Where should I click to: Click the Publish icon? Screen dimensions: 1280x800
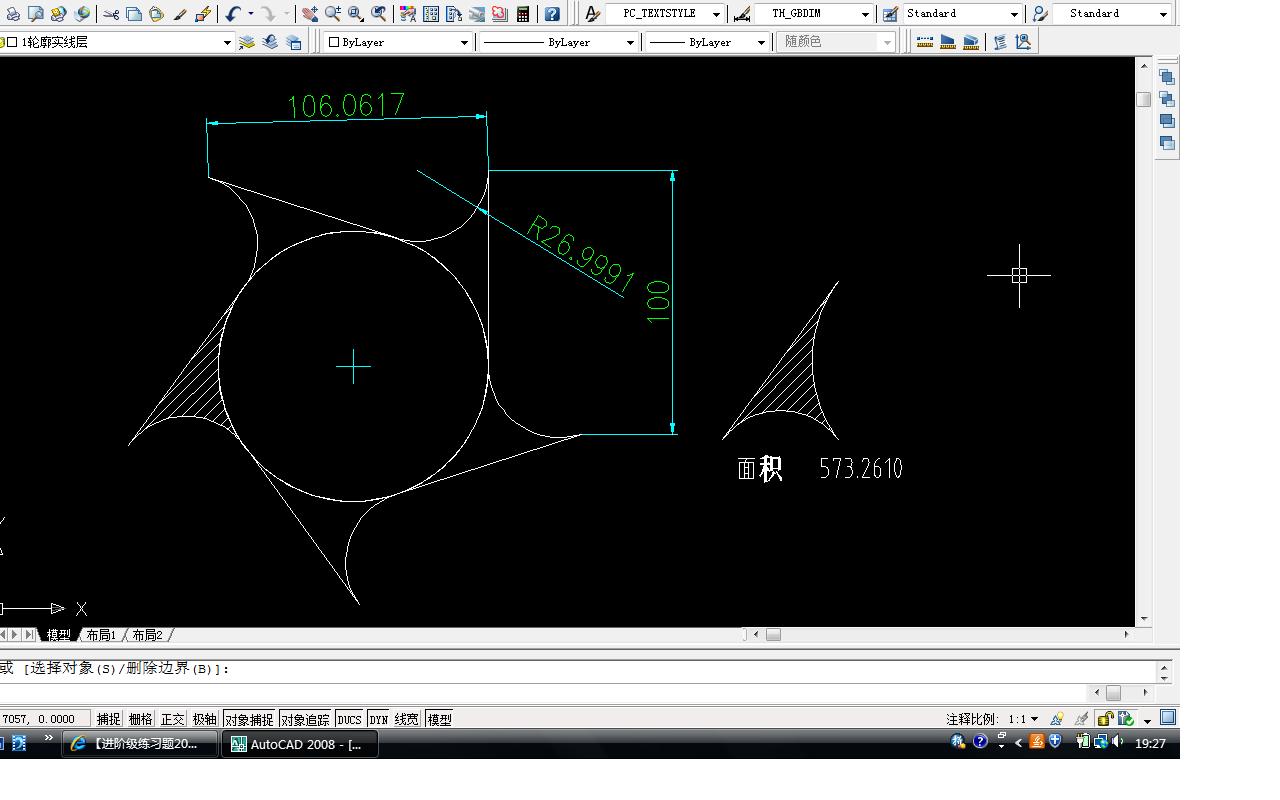59,14
